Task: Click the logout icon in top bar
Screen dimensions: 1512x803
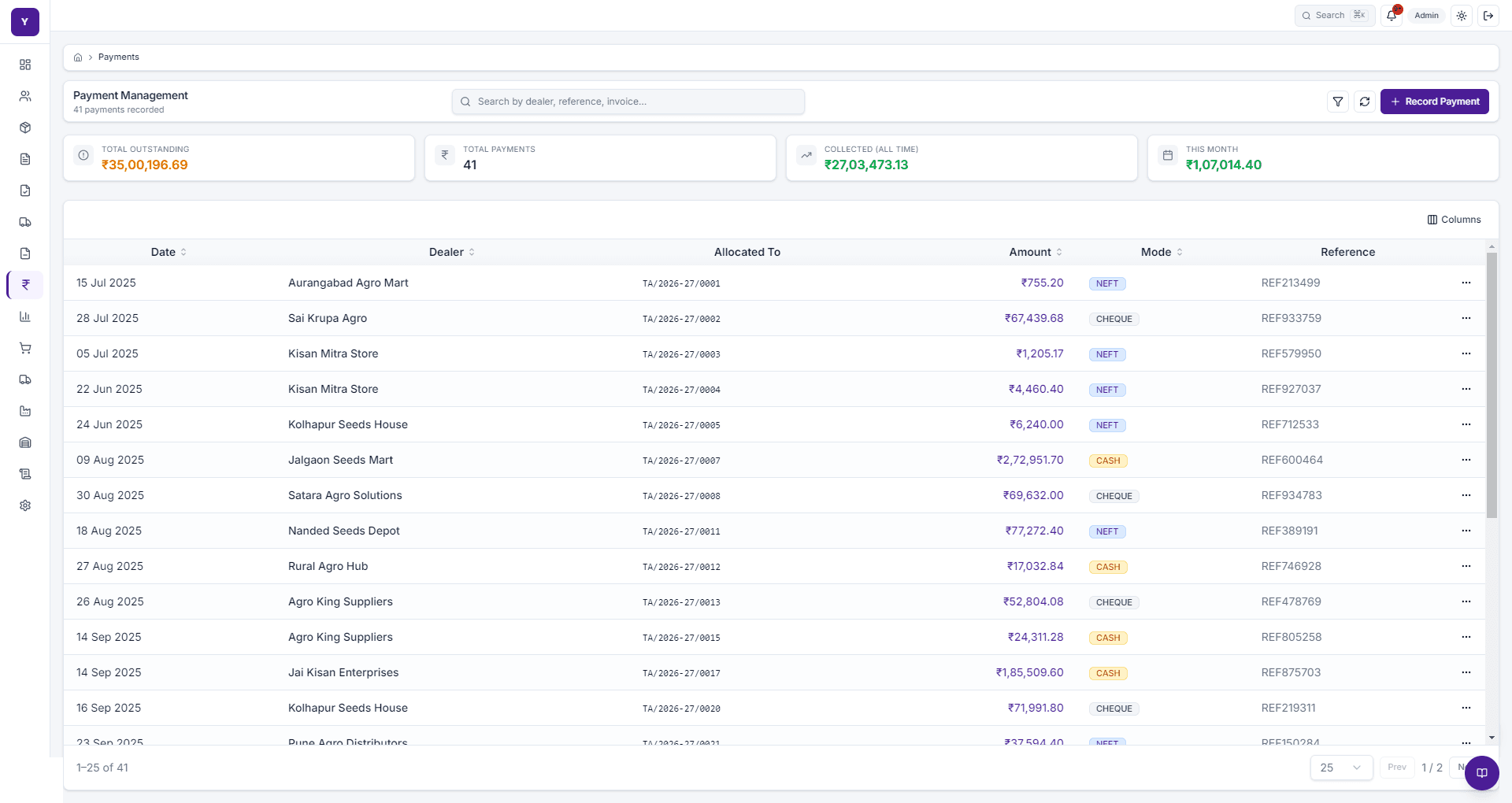Action: pyautogui.click(x=1488, y=16)
